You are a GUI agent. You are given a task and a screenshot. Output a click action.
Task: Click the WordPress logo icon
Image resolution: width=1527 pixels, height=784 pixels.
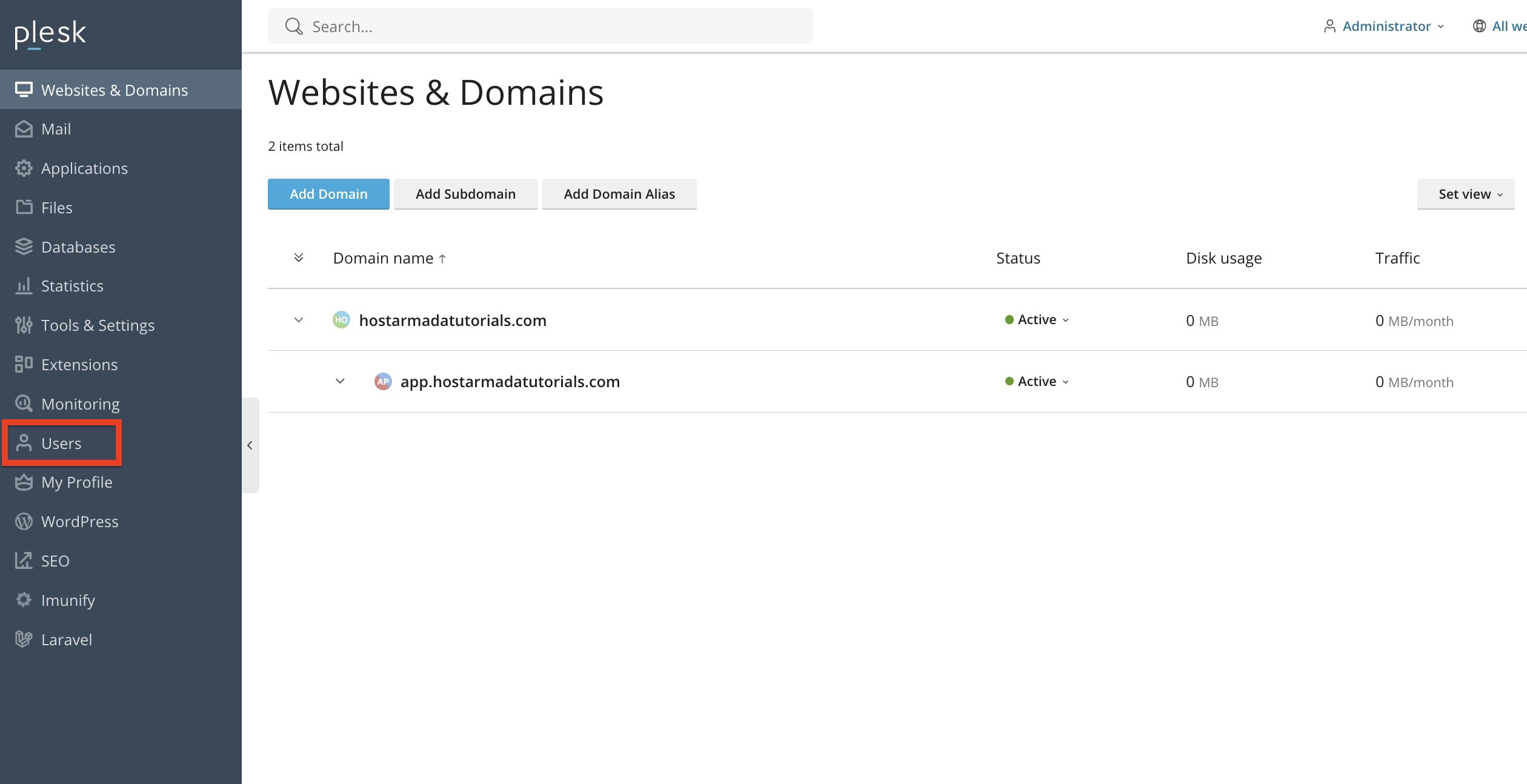[x=24, y=522]
